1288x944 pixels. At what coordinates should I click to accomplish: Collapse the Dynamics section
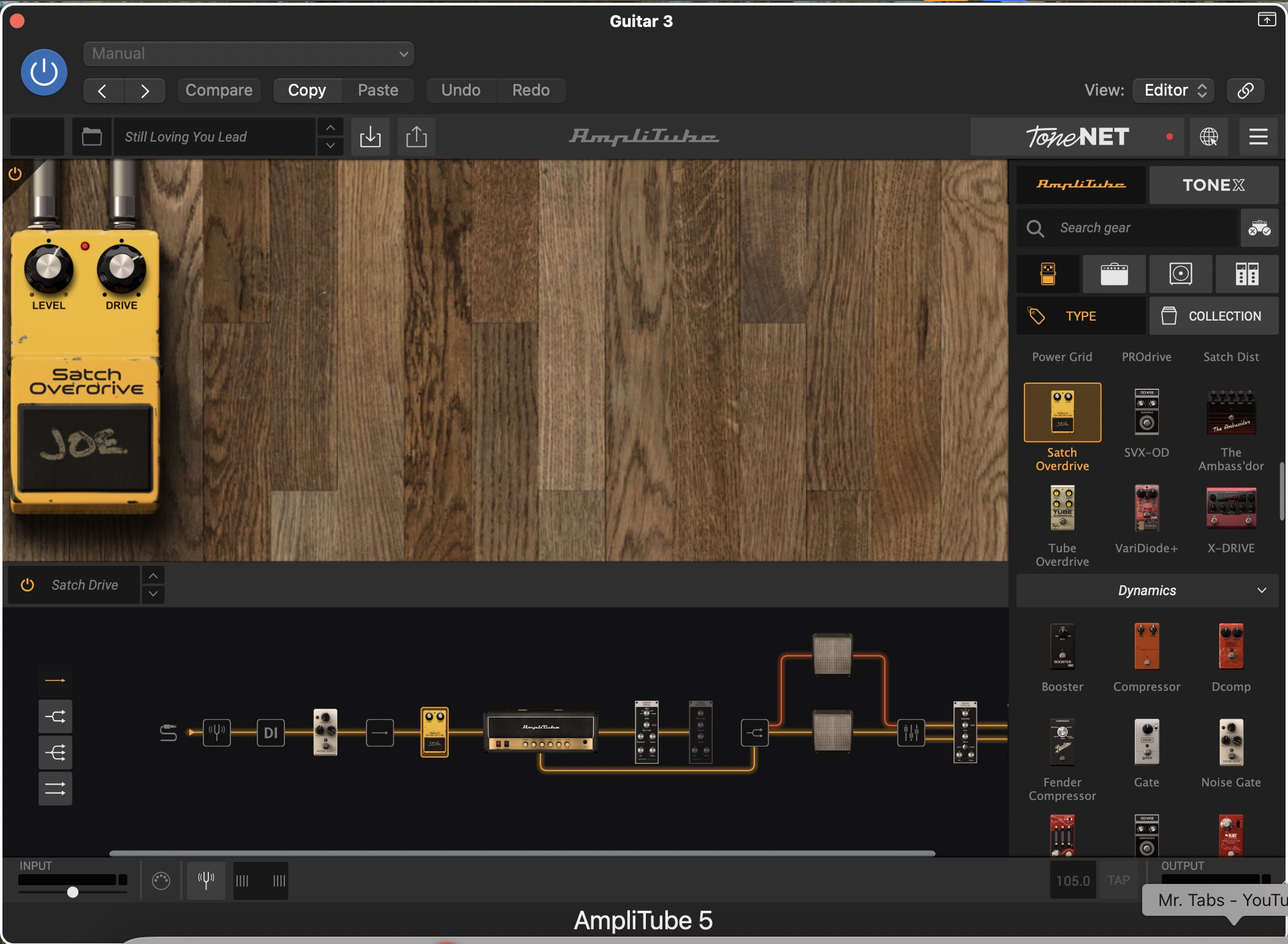click(1147, 590)
